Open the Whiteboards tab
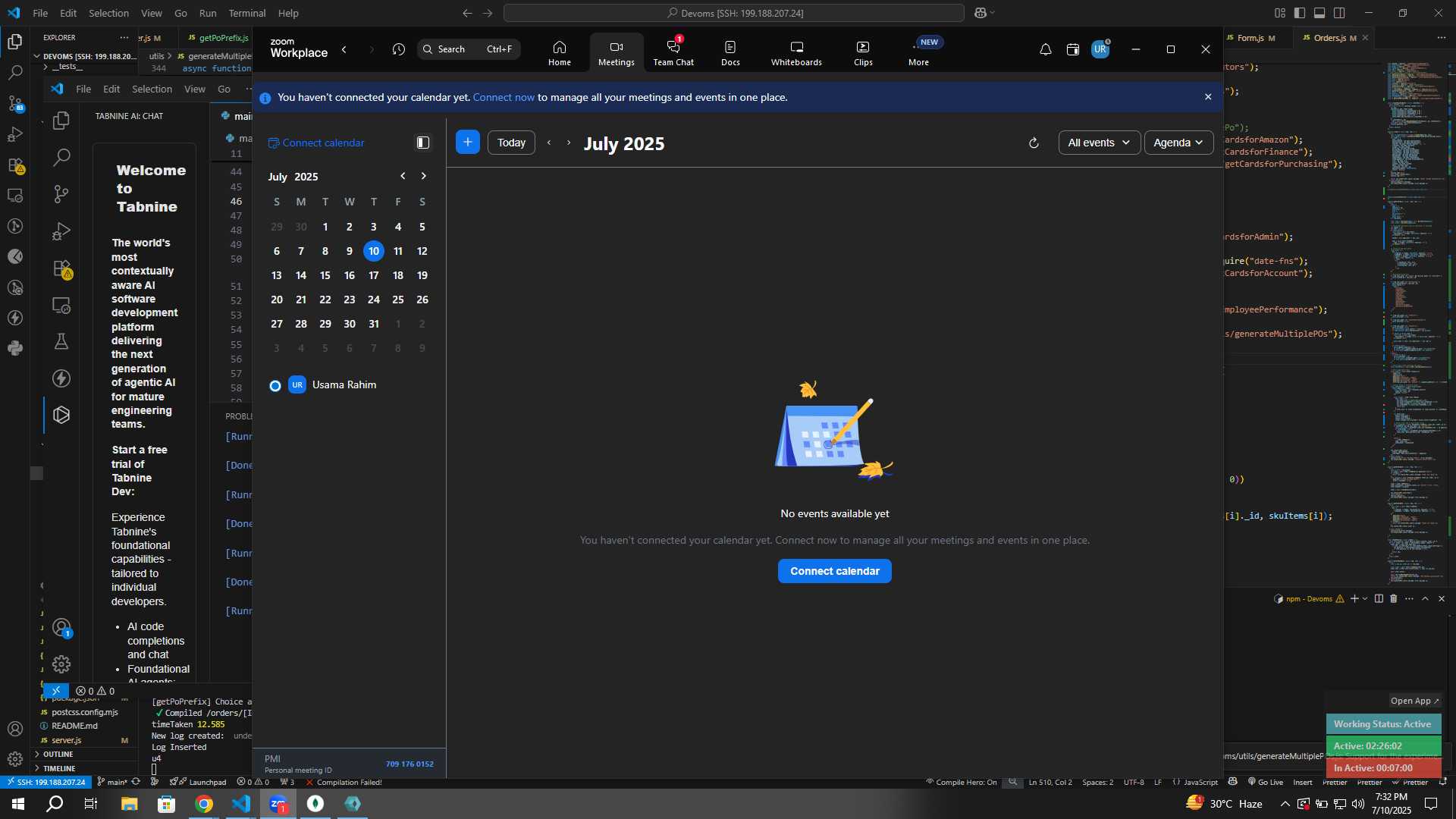Viewport: 1456px width, 819px height. pyautogui.click(x=796, y=53)
